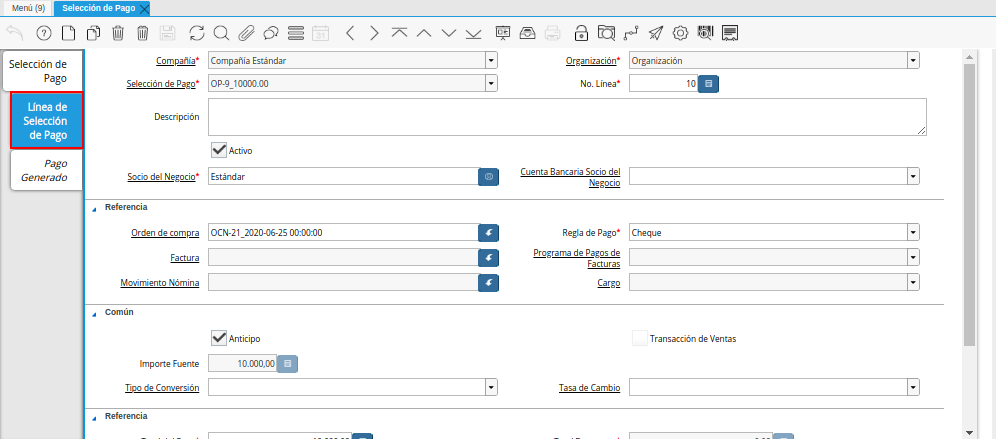
Task: Open the Find record magnifier icon
Action: (221, 33)
